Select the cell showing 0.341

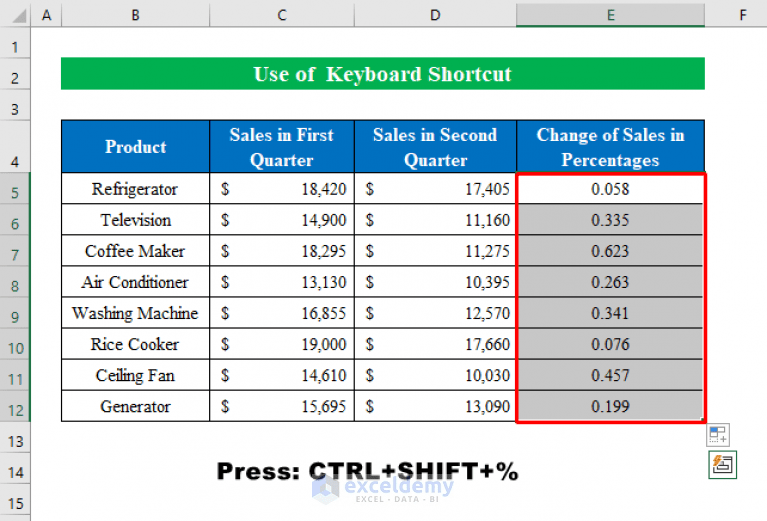coord(610,313)
